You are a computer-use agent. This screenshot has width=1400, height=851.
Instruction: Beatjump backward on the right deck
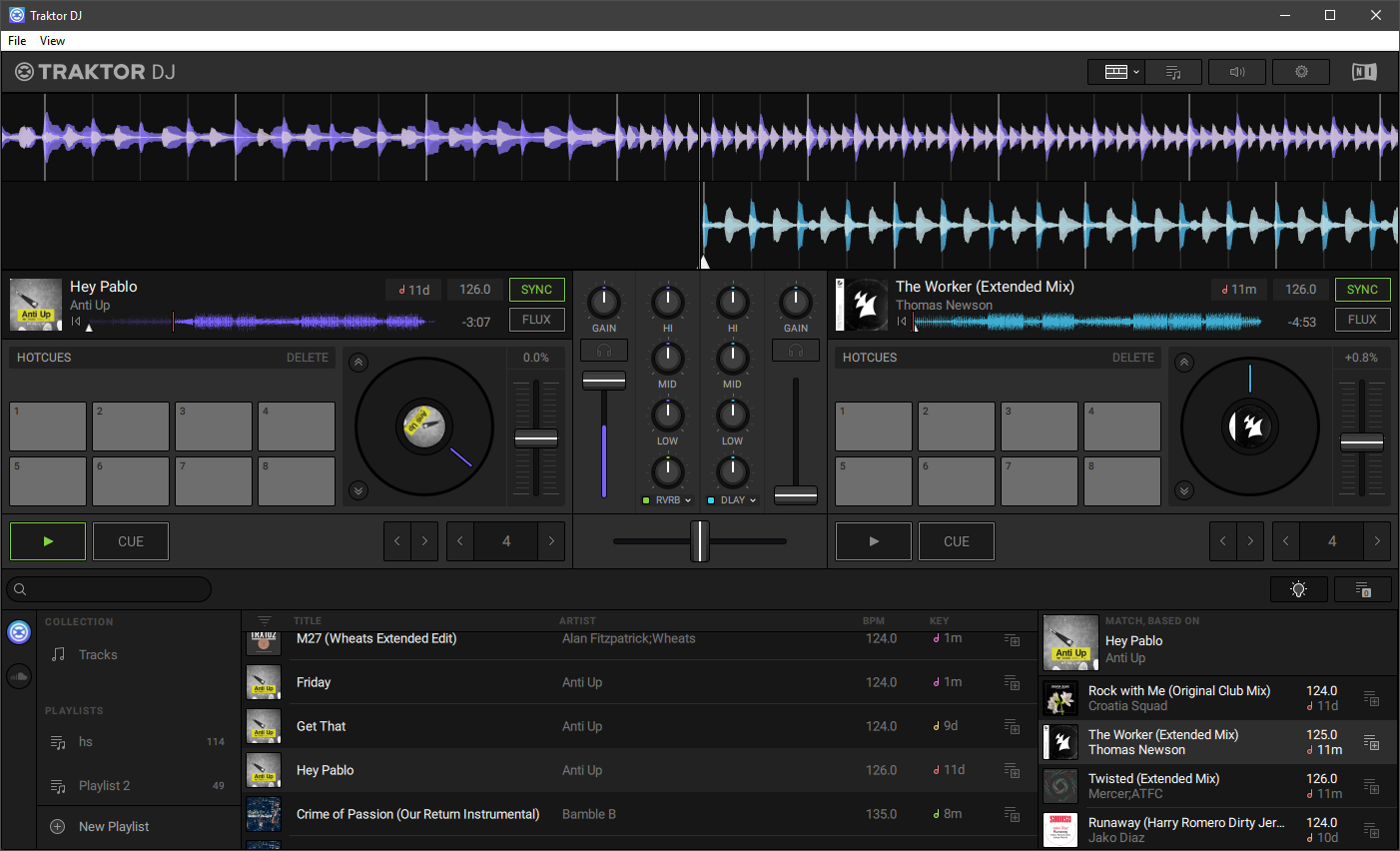[x=1223, y=541]
